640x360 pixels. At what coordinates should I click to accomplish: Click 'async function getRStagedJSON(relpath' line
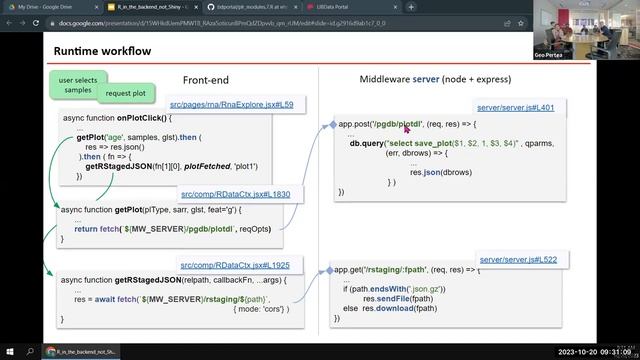[x=173, y=280]
